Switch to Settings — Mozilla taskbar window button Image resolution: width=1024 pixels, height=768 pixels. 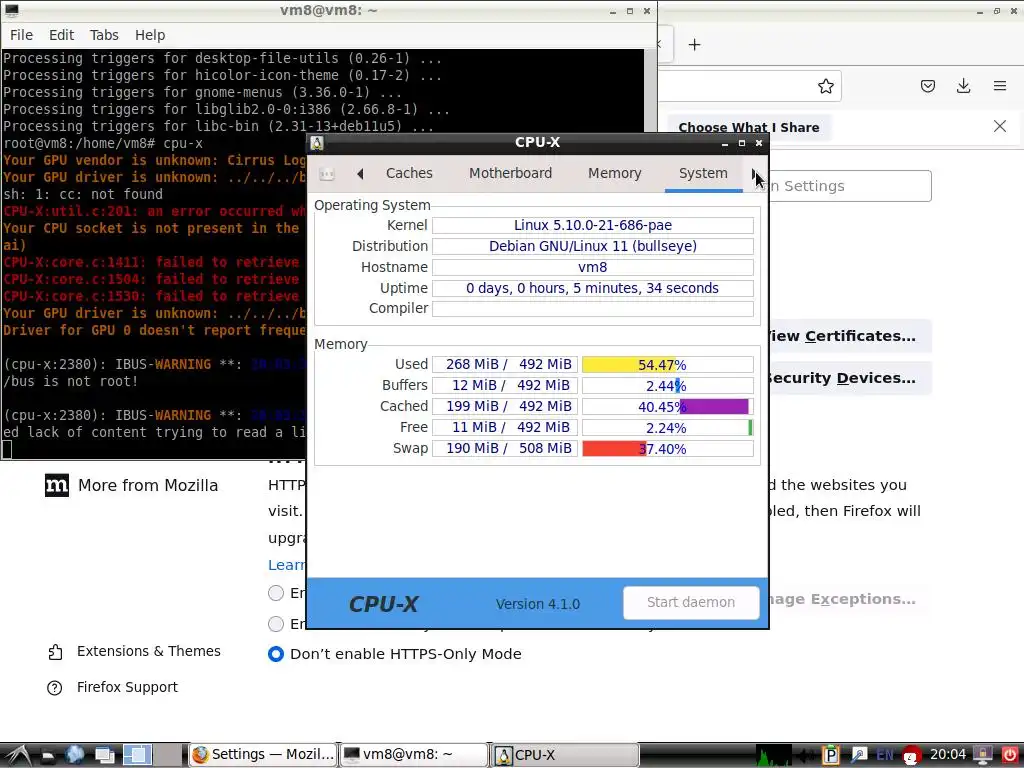pos(263,755)
